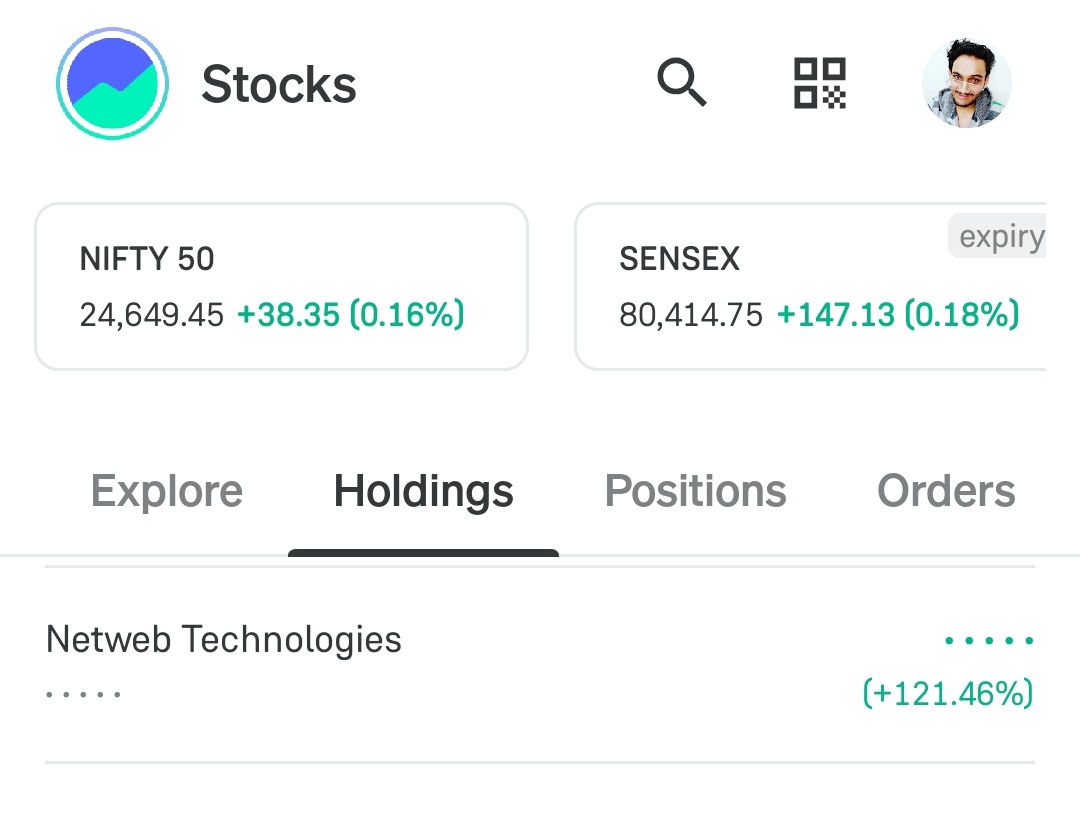Open the SENSEX index card

tap(811, 287)
